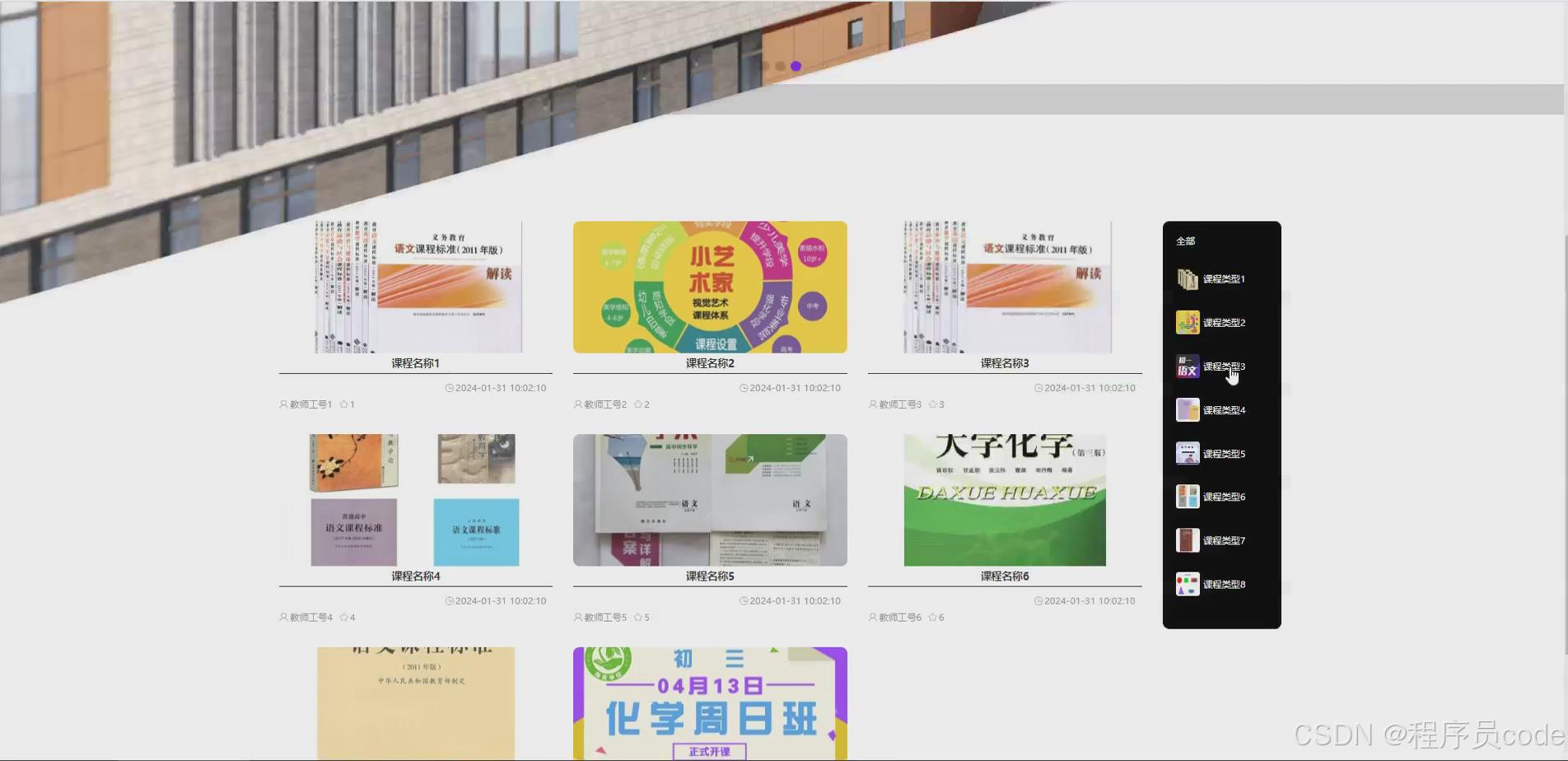This screenshot has width=1568, height=761.
Task: Switch to the second carousel dot
Action: (781, 66)
